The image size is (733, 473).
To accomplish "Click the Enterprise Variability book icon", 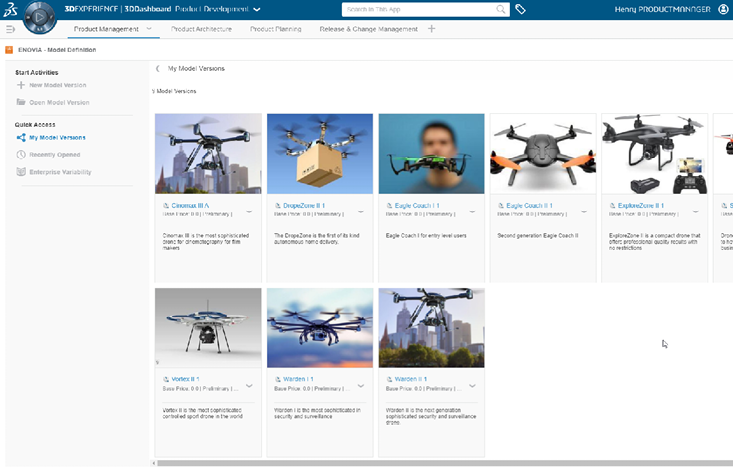I will (21, 172).
